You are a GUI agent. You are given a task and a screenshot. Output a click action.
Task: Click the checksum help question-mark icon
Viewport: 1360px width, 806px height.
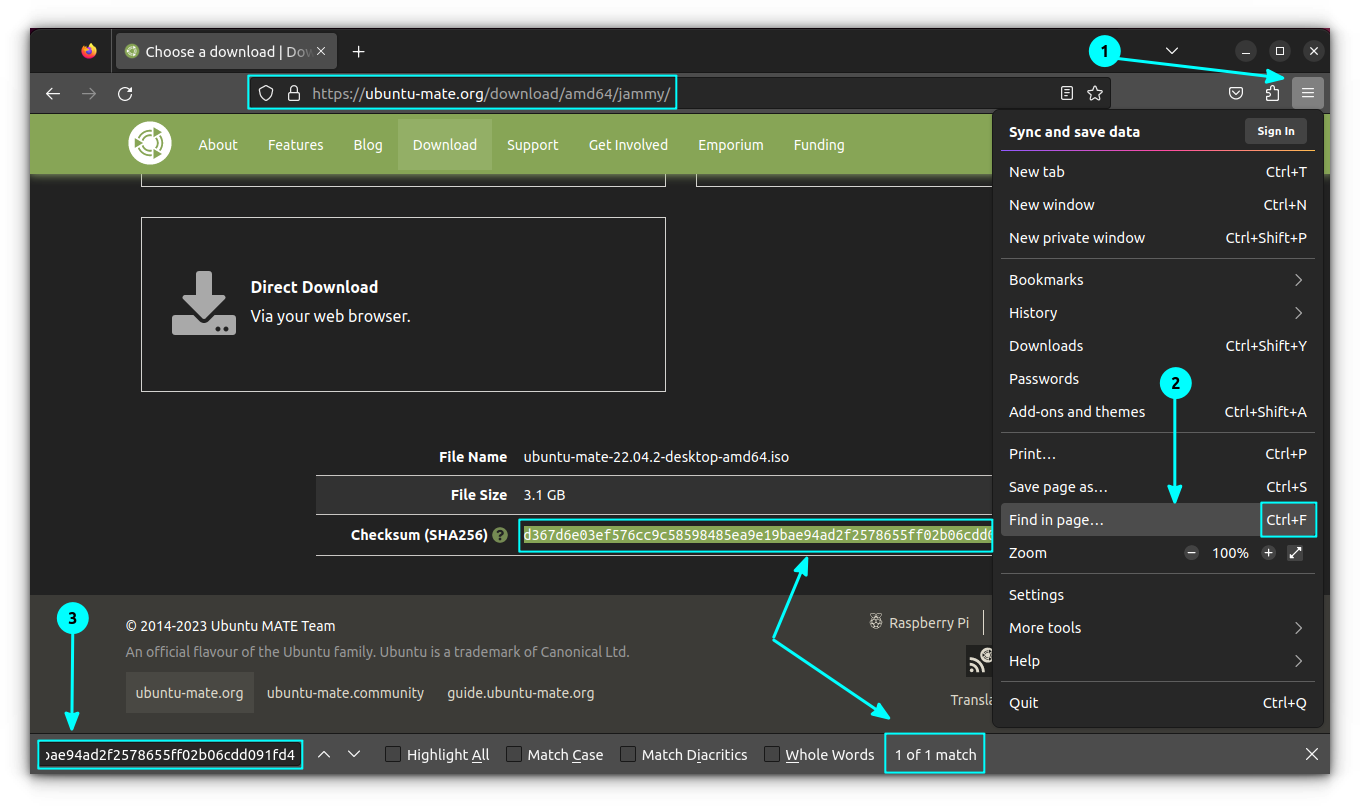pyautogui.click(x=500, y=535)
